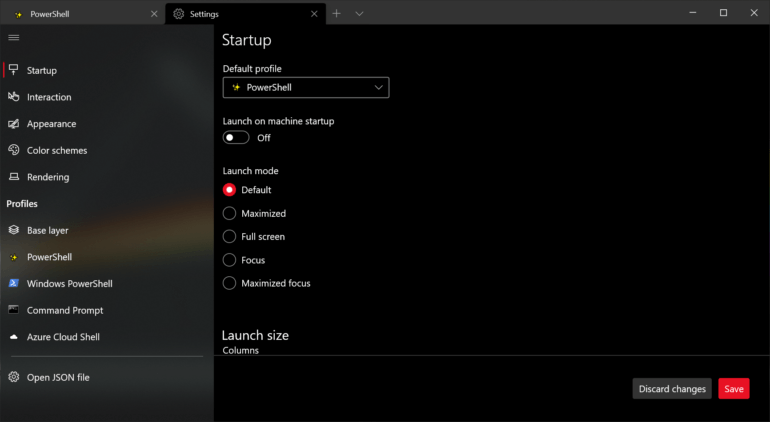Click the PowerShell profile star icon in sidebar
770x422 pixels.
coord(14,257)
